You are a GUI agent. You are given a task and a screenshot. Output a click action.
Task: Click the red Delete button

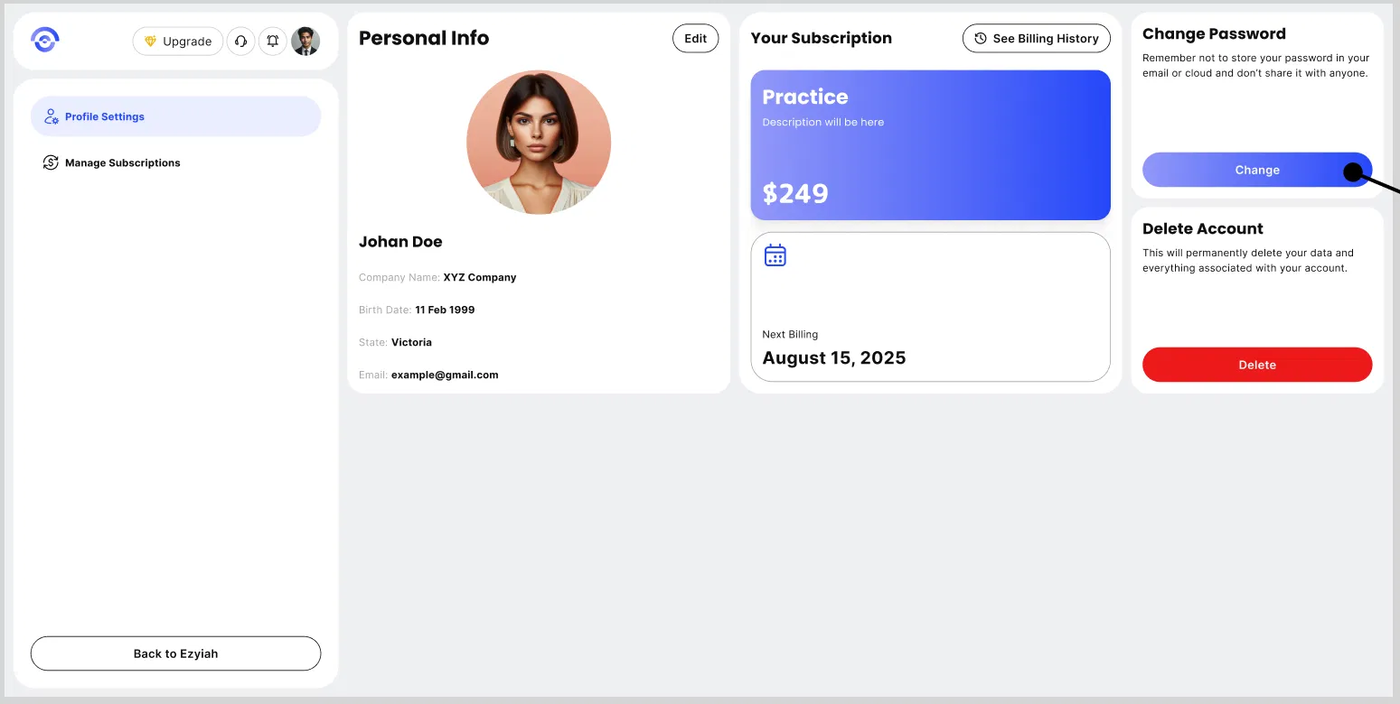click(1257, 365)
